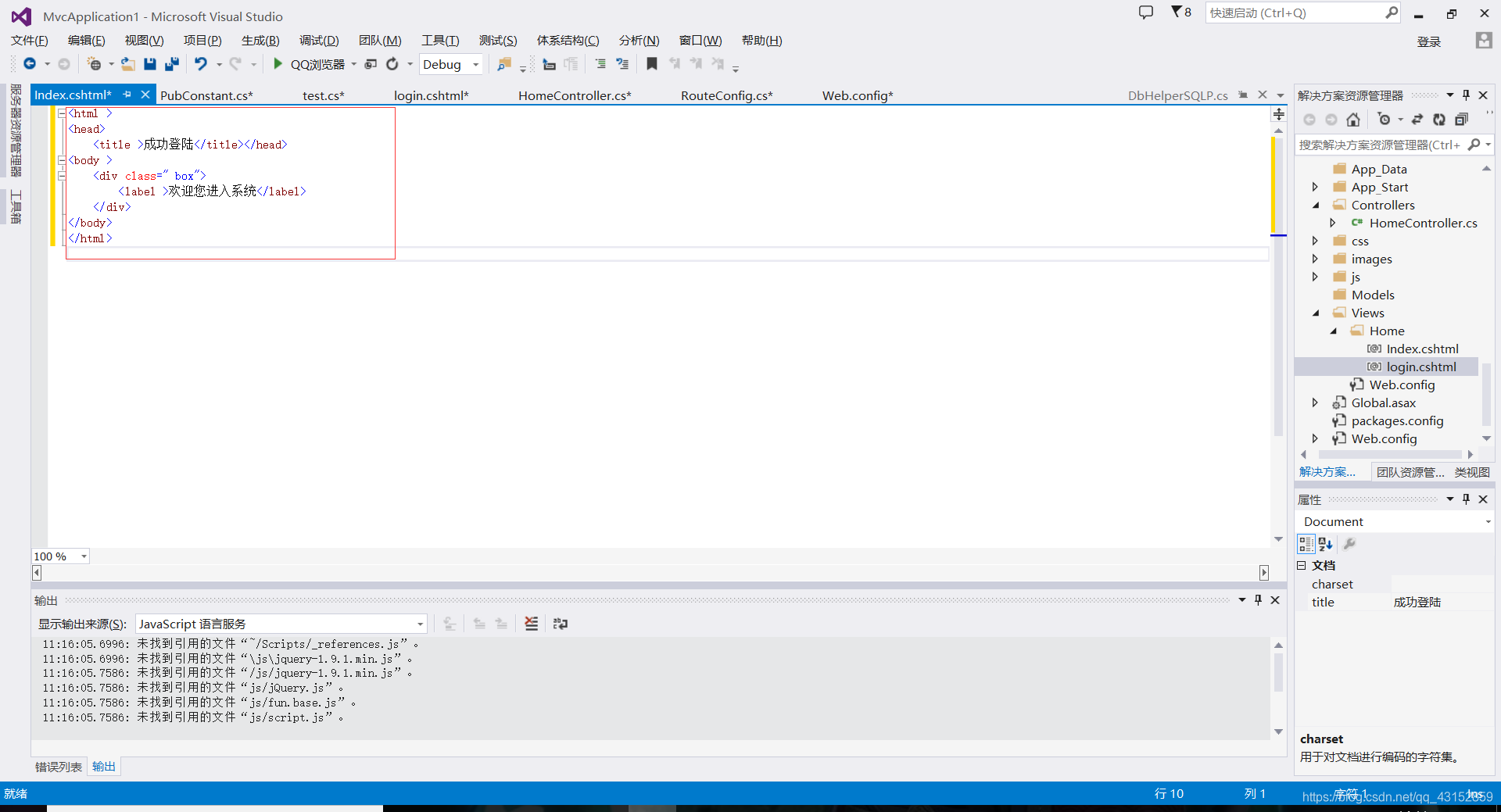Click the editor horizontal scroll right arrow
Image resolution: width=1501 pixels, height=812 pixels.
[1264, 573]
